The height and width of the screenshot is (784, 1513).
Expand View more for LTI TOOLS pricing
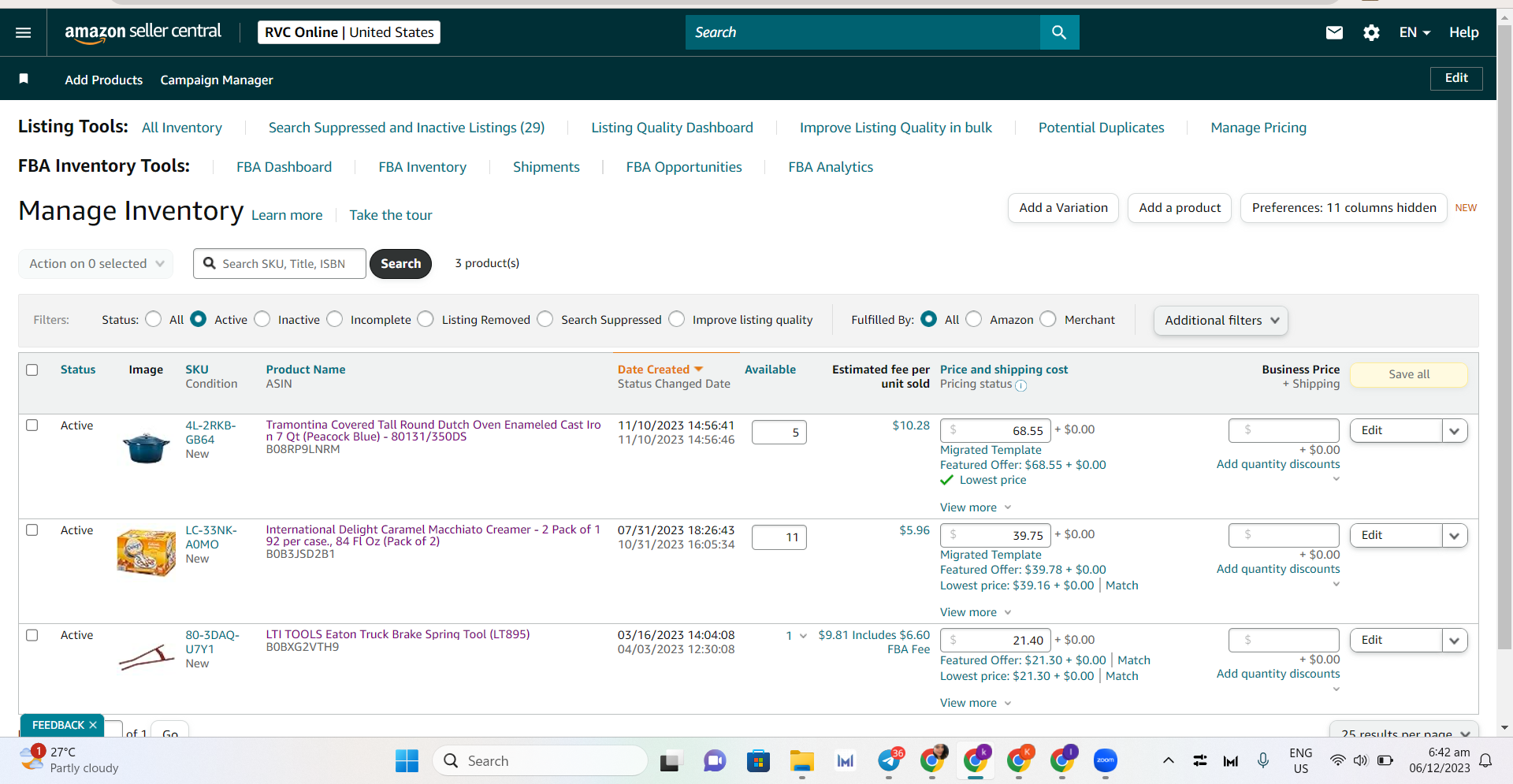click(x=976, y=703)
